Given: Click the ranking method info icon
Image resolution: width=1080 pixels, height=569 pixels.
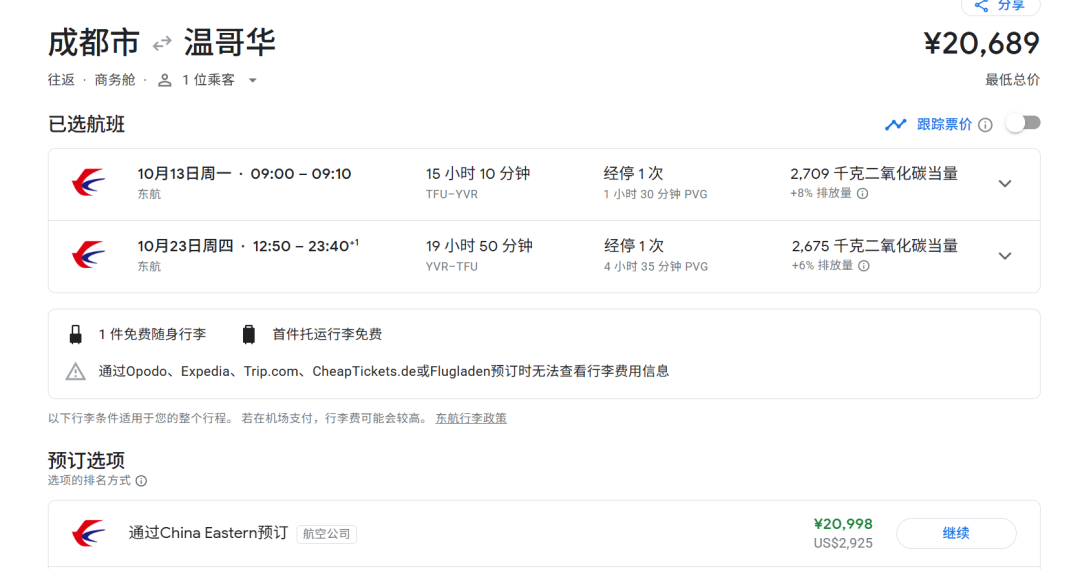Looking at the screenshot, I should [x=141, y=481].
